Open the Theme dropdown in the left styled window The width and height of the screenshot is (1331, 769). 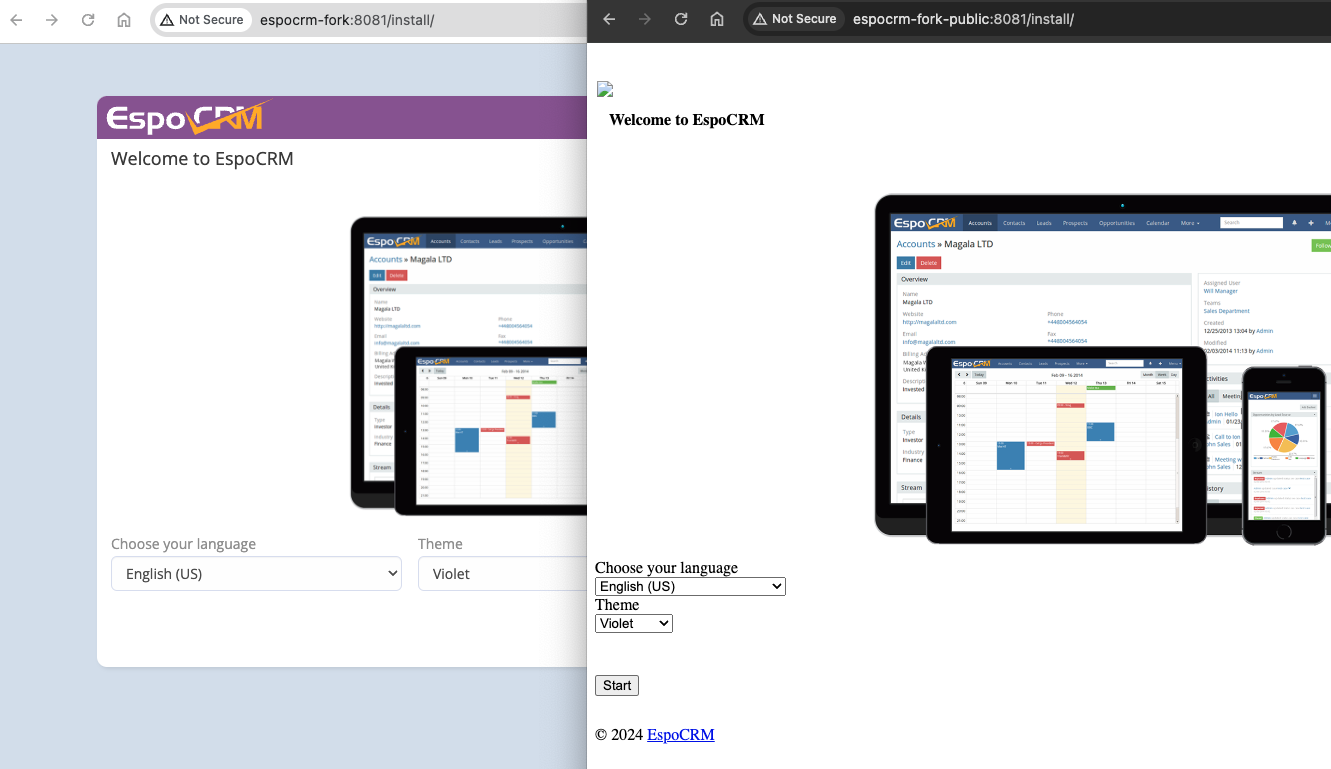502,574
